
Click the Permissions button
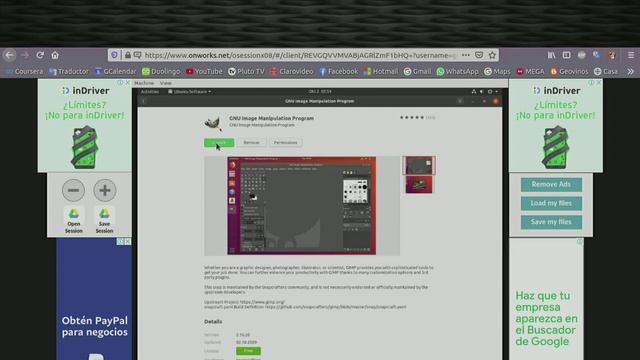pos(285,142)
